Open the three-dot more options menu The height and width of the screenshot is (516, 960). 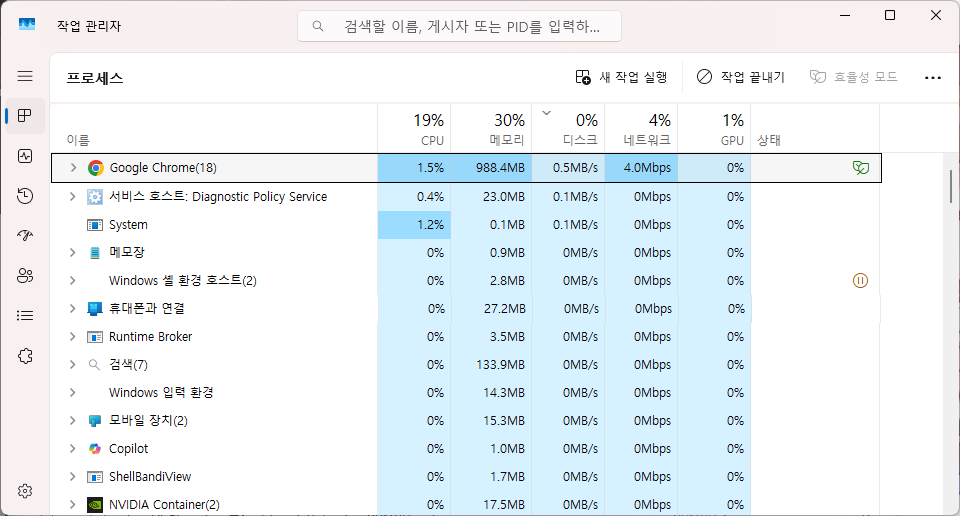[932, 78]
